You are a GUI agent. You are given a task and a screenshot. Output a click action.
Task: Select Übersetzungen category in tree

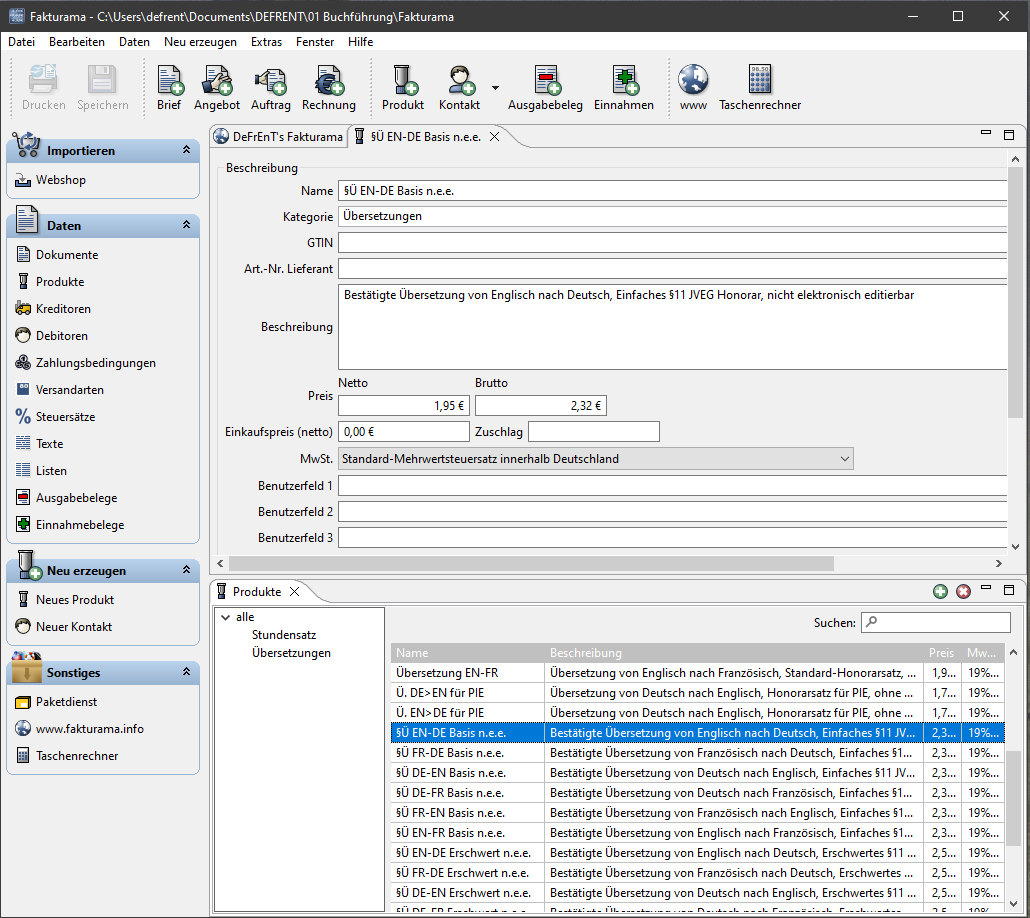[291, 653]
